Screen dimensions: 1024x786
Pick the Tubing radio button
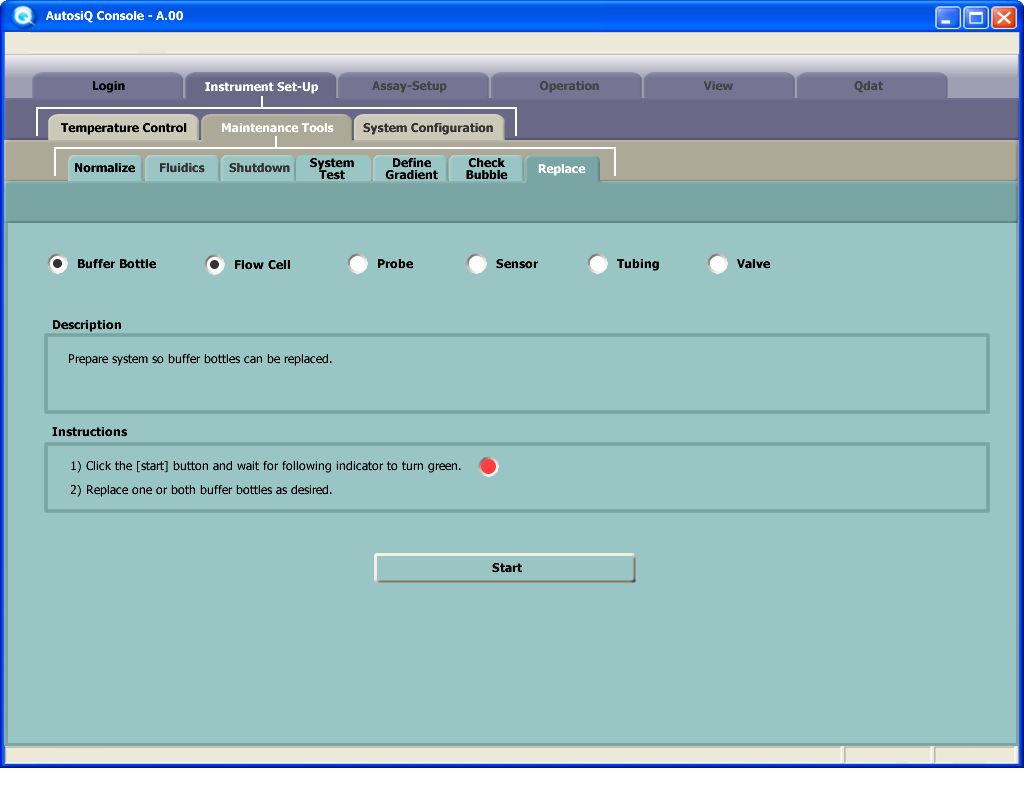pos(598,264)
